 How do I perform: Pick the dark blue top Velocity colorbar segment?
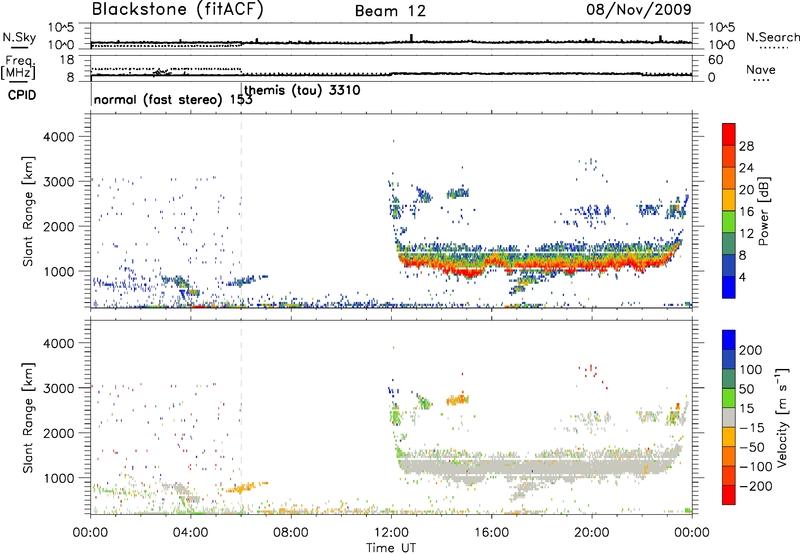coord(729,340)
